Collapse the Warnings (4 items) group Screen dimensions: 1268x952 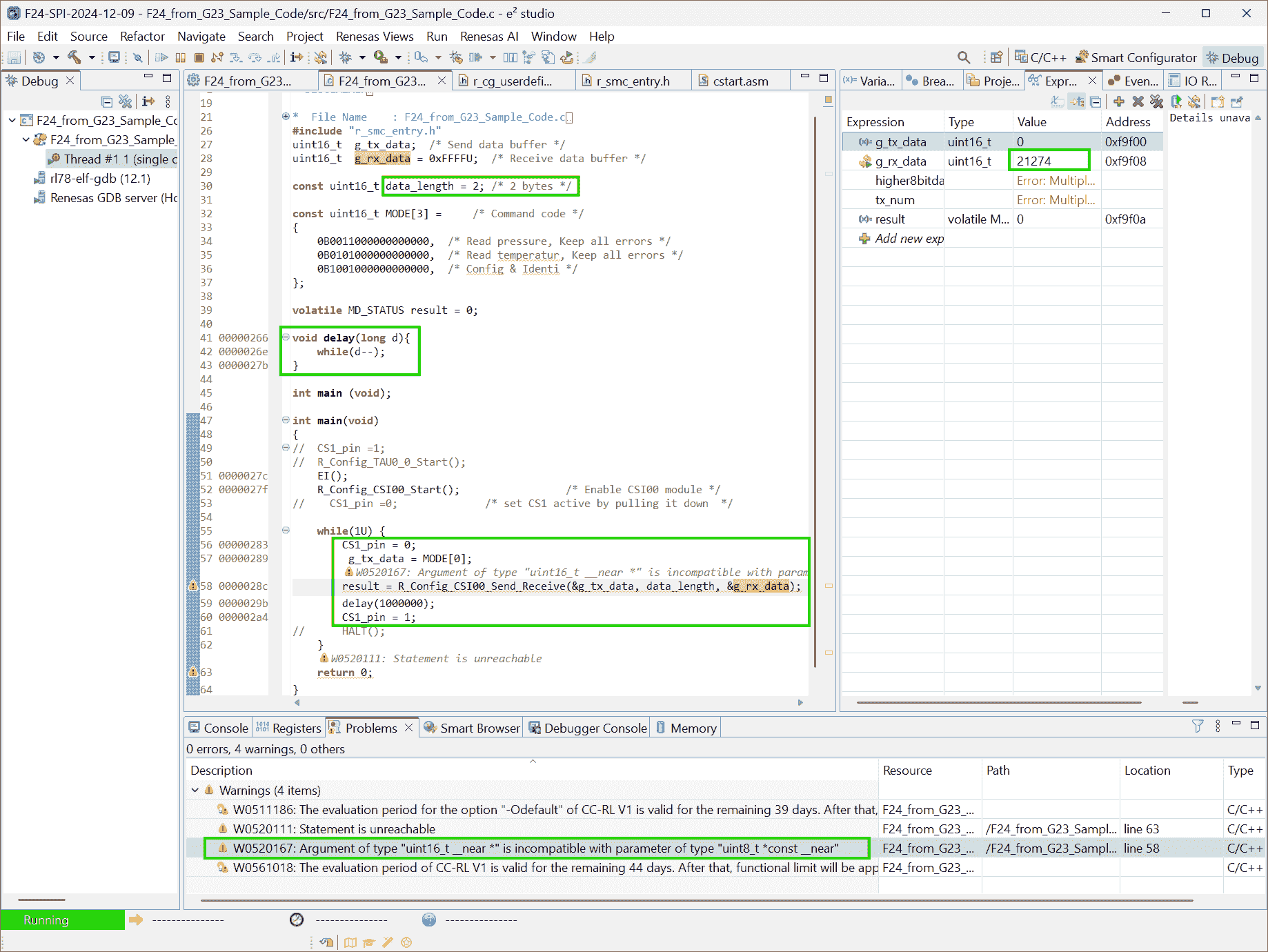(x=195, y=791)
